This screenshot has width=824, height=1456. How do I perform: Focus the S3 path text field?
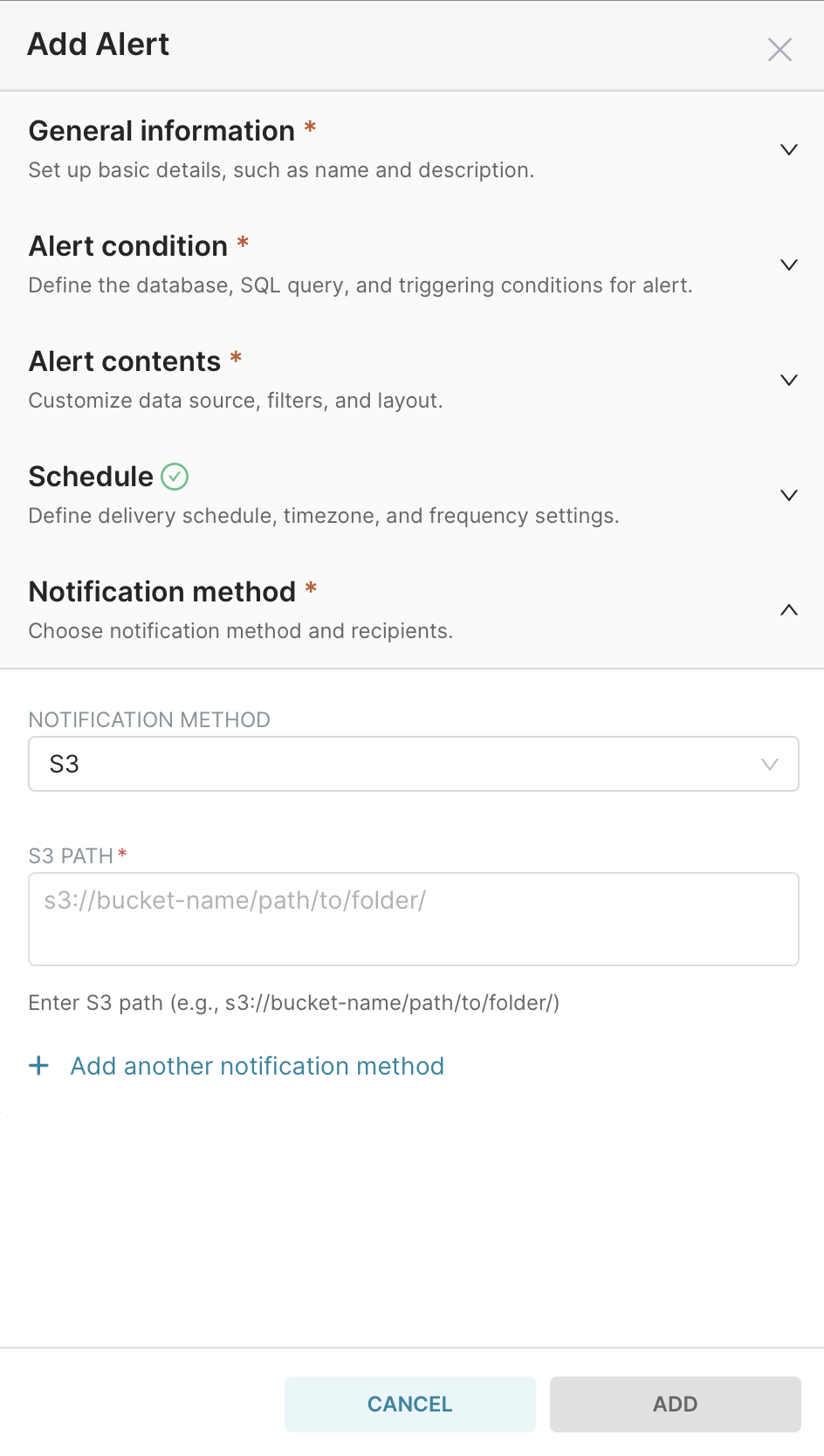pyautogui.click(x=413, y=918)
